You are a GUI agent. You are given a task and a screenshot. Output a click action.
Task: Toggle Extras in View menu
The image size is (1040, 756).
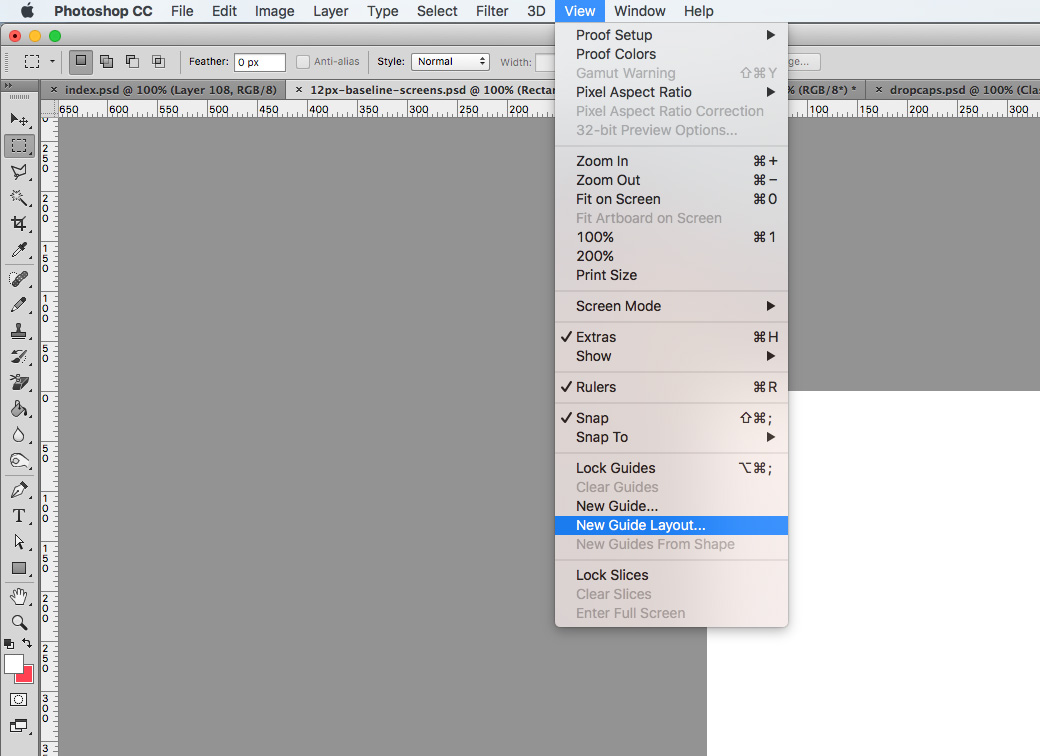click(671, 337)
